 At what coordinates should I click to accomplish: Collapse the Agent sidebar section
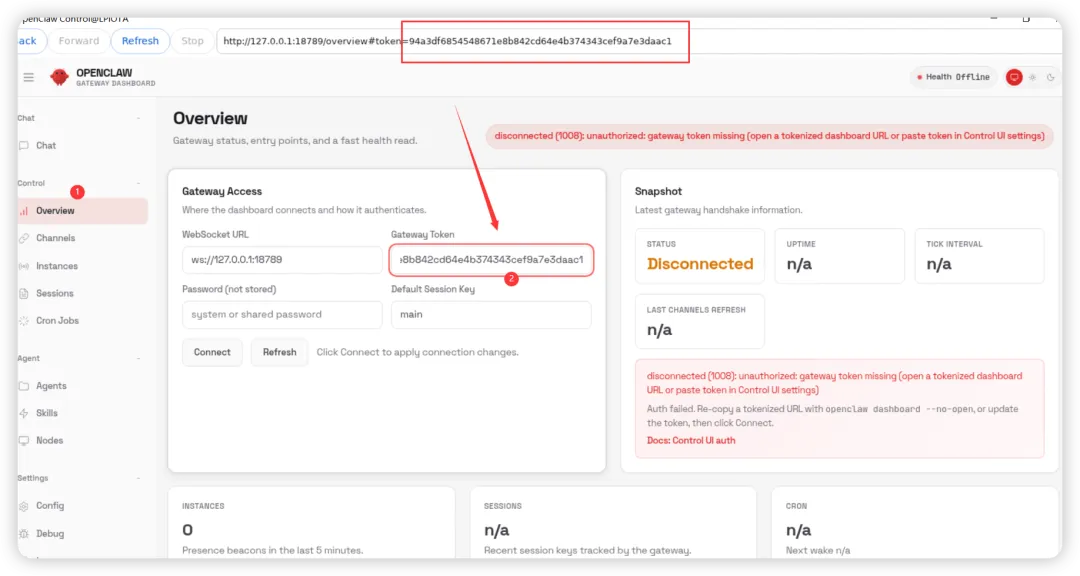[138, 358]
